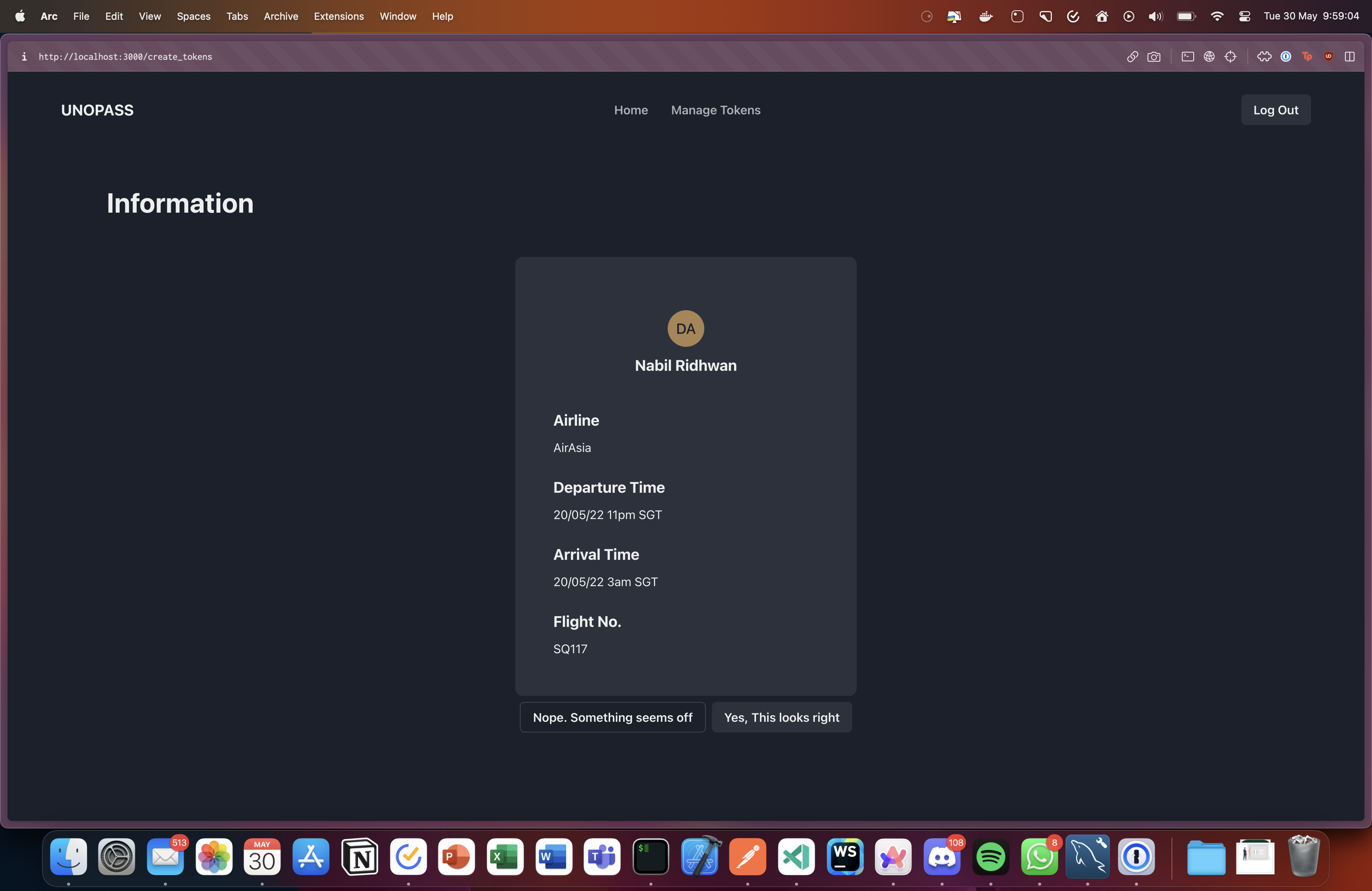The width and height of the screenshot is (1372, 891).
Task: Toggle the split view icon
Action: (1350, 56)
